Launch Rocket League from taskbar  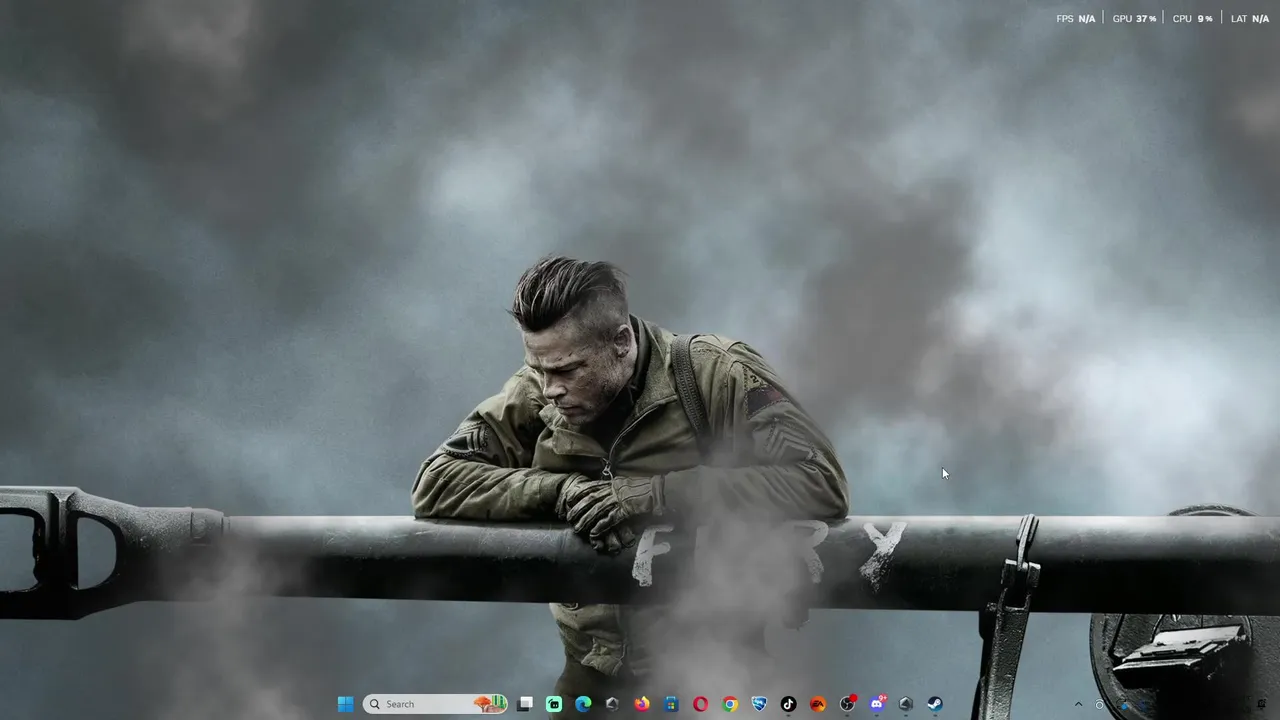point(759,704)
